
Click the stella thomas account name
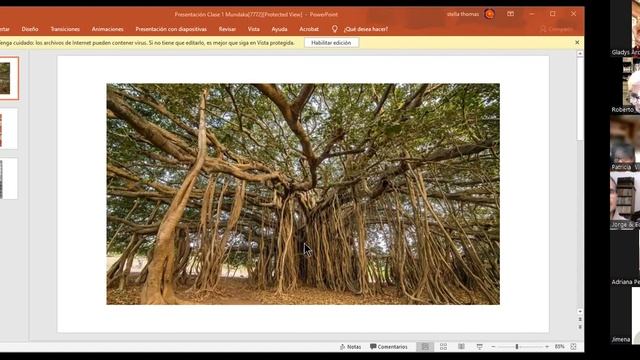pyautogui.click(x=463, y=14)
